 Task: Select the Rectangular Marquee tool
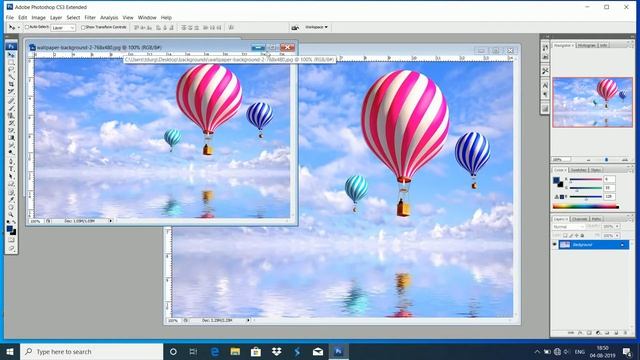coord(11,62)
